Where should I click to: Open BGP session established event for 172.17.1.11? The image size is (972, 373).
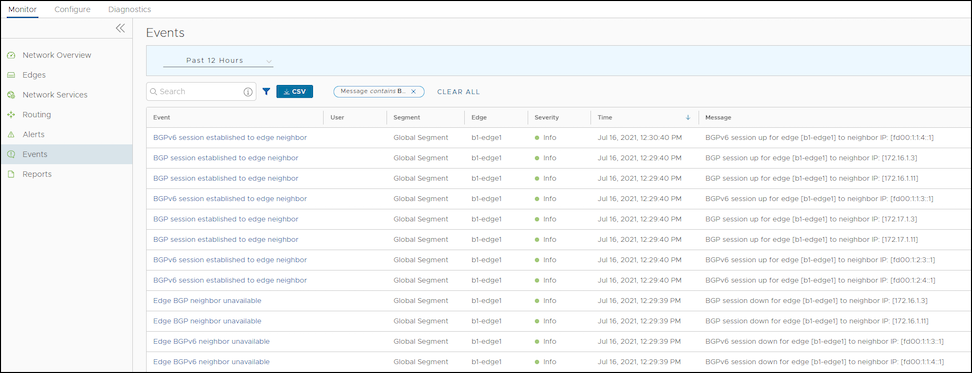(x=226, y=240)
